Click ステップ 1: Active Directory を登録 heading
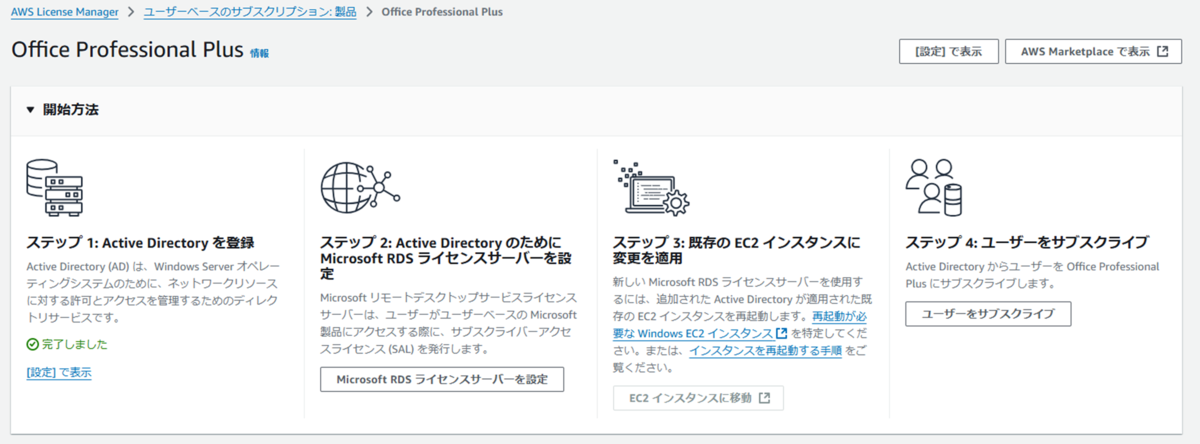The width and height of the screenshot is (1200, 444). tap(141, 242)
